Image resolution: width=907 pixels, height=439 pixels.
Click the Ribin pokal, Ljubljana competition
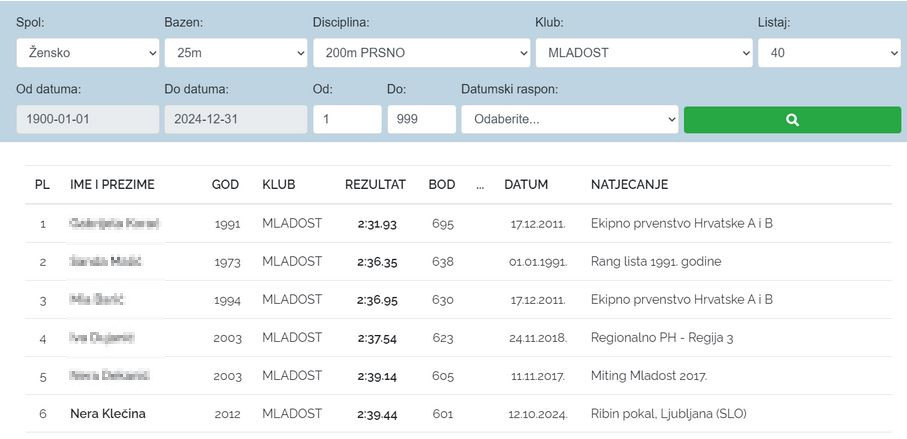coord(668,414)
